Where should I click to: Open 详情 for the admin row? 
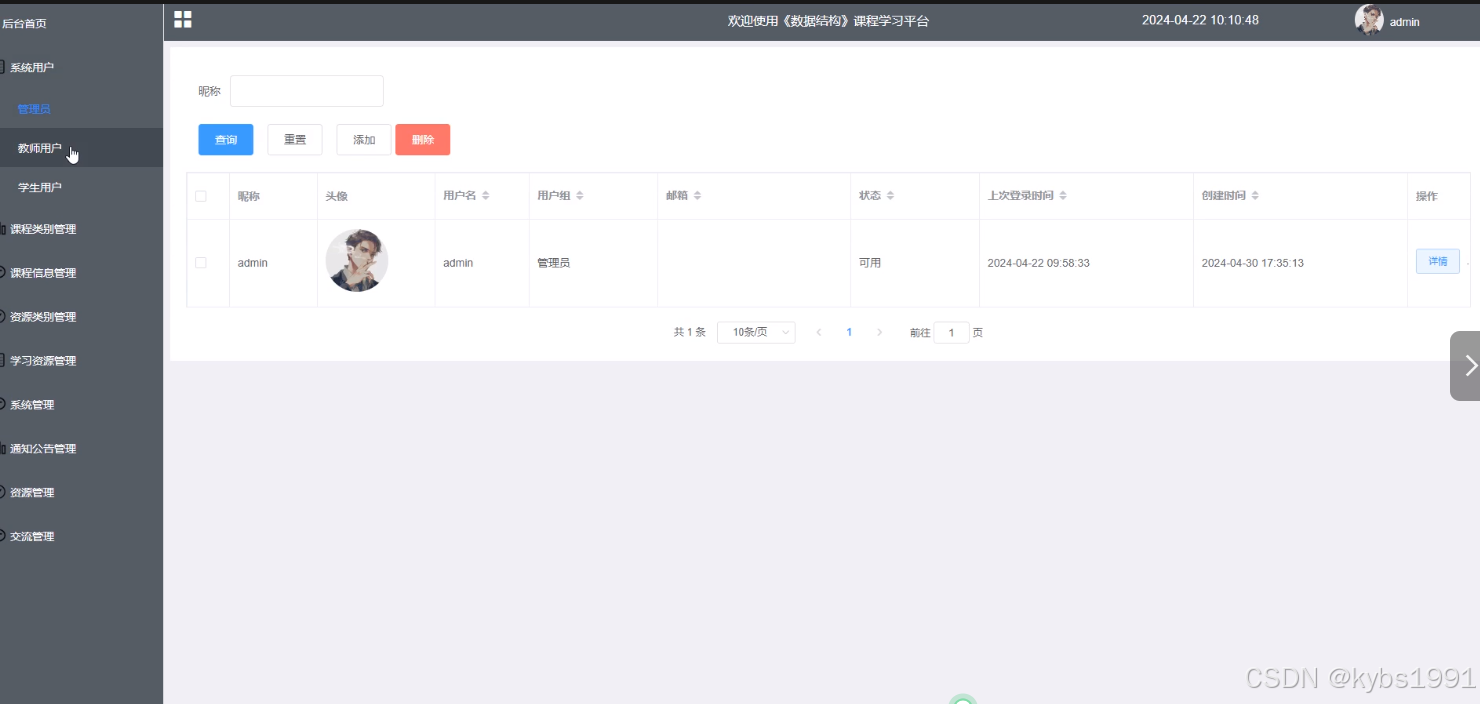(1437, 262)
